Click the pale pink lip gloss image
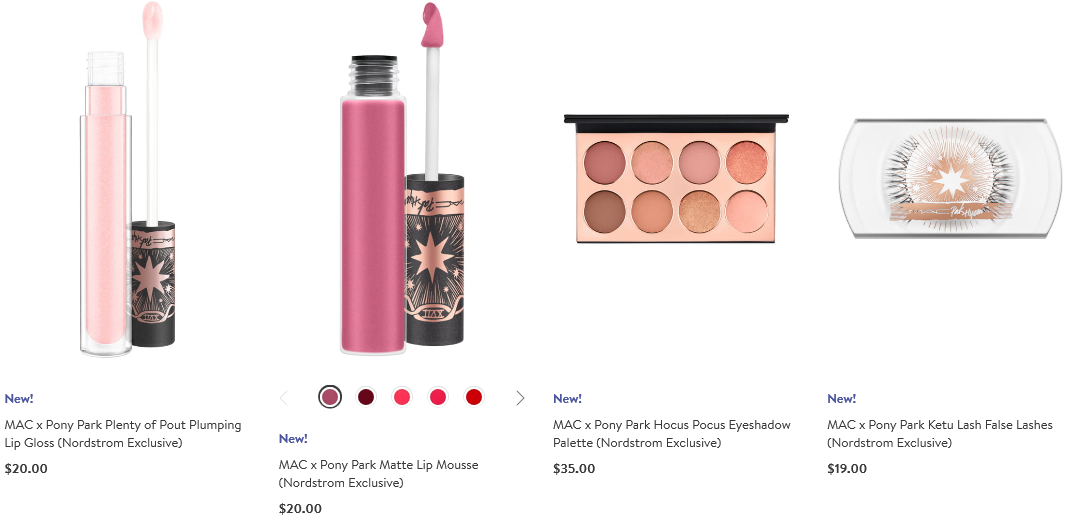This screenshot has height=522, width=1077. tap(128, 180)
